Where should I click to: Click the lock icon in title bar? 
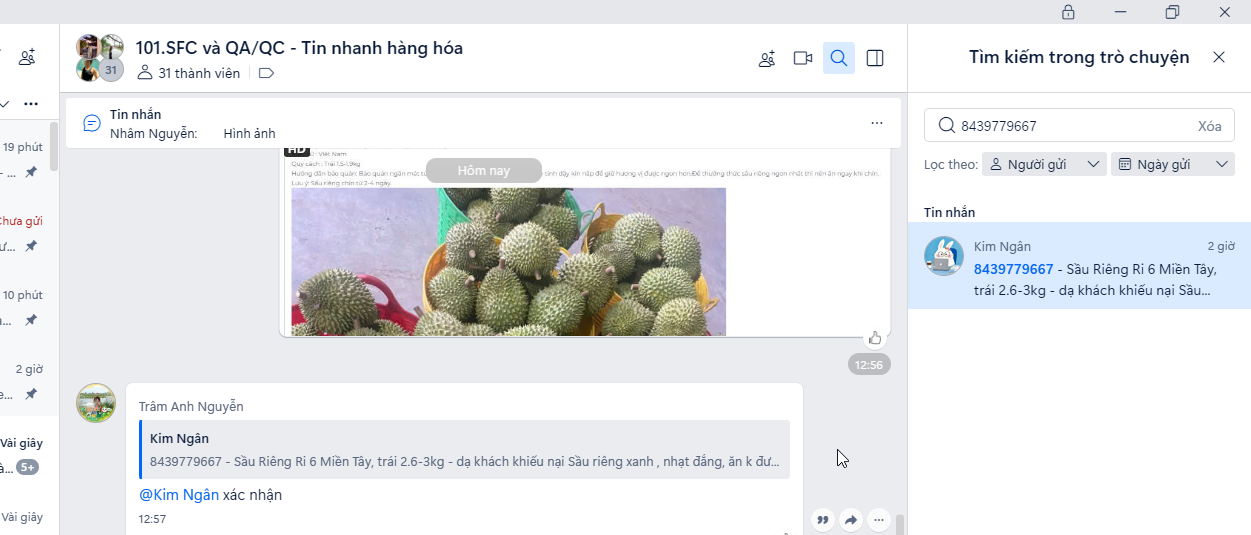tap(1068, 12)
